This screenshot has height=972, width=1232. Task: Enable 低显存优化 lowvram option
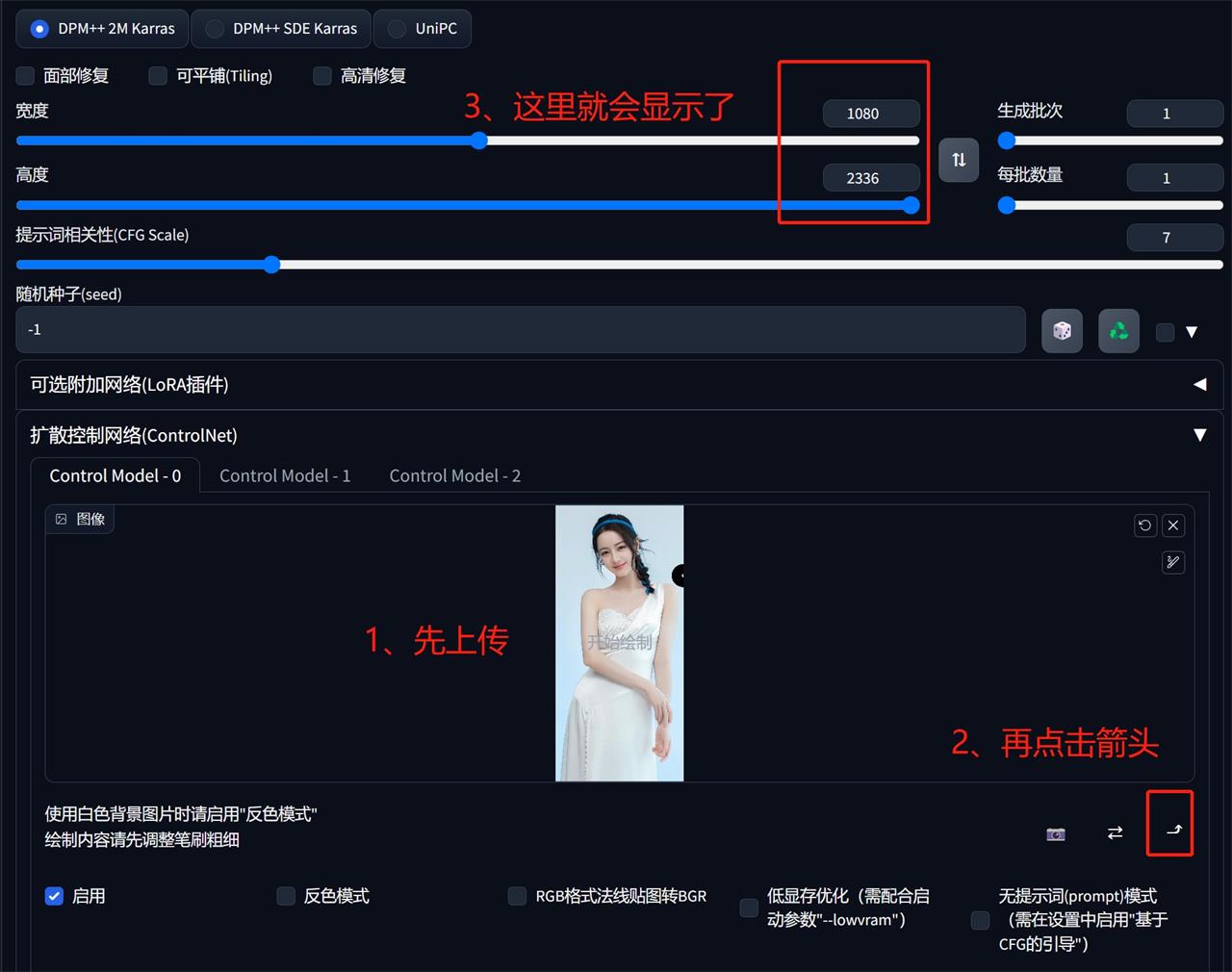coord(749,908)
